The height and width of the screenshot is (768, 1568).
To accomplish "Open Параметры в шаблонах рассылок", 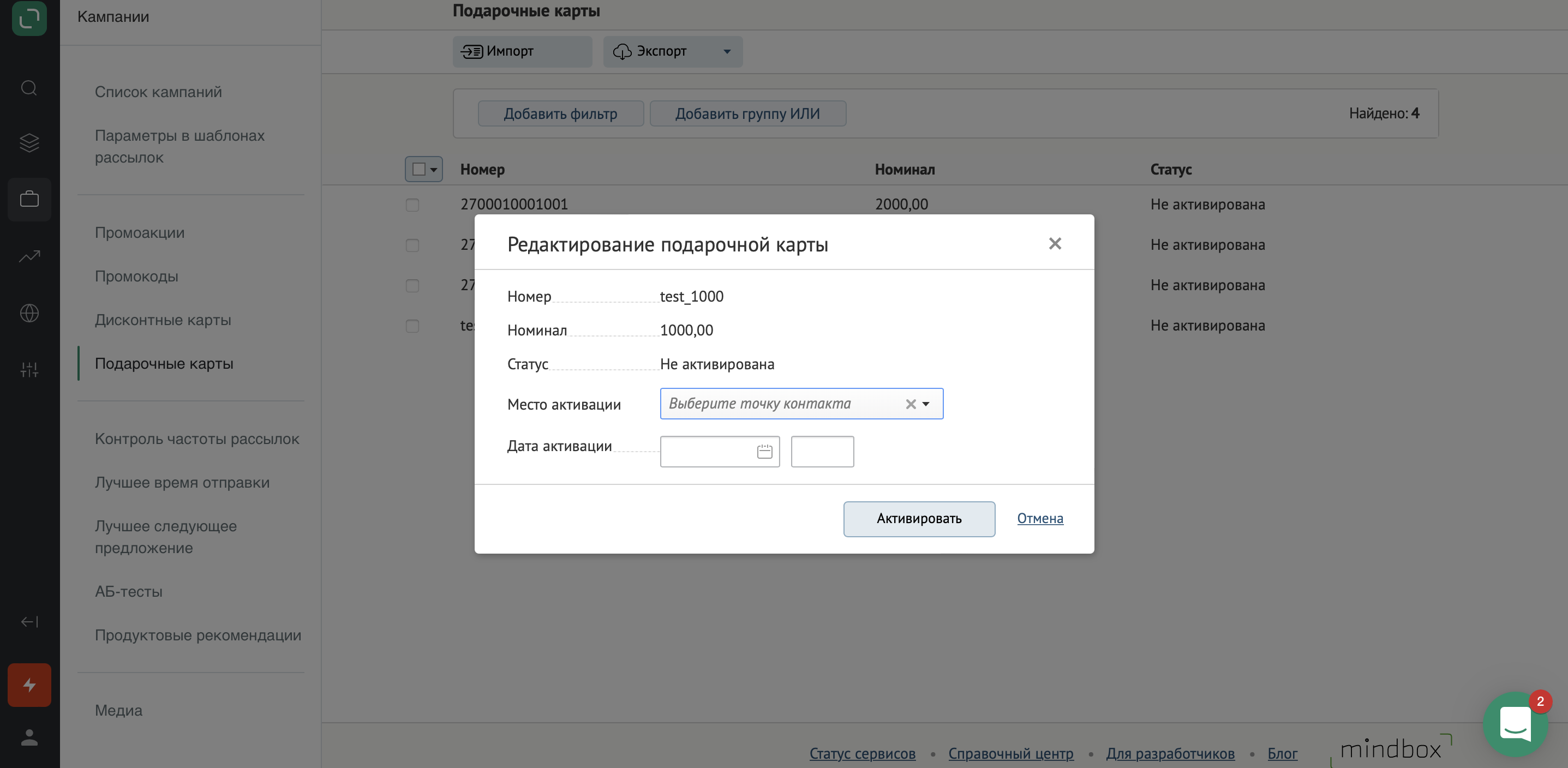I will [179, 146].
